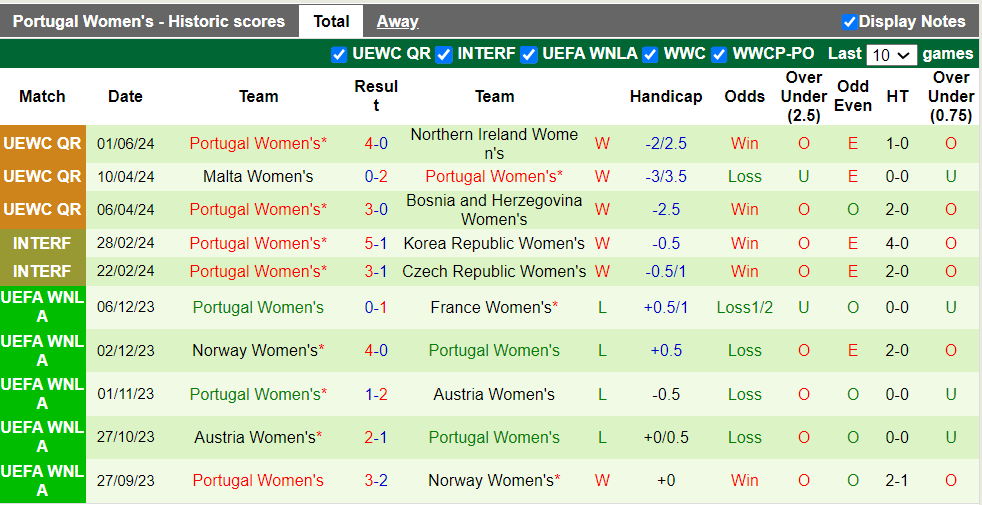Viewport: 982px width, 505px height.
Task: Click the 3-2 result versus Norway Women's
Action: click(x=376, y=481)
